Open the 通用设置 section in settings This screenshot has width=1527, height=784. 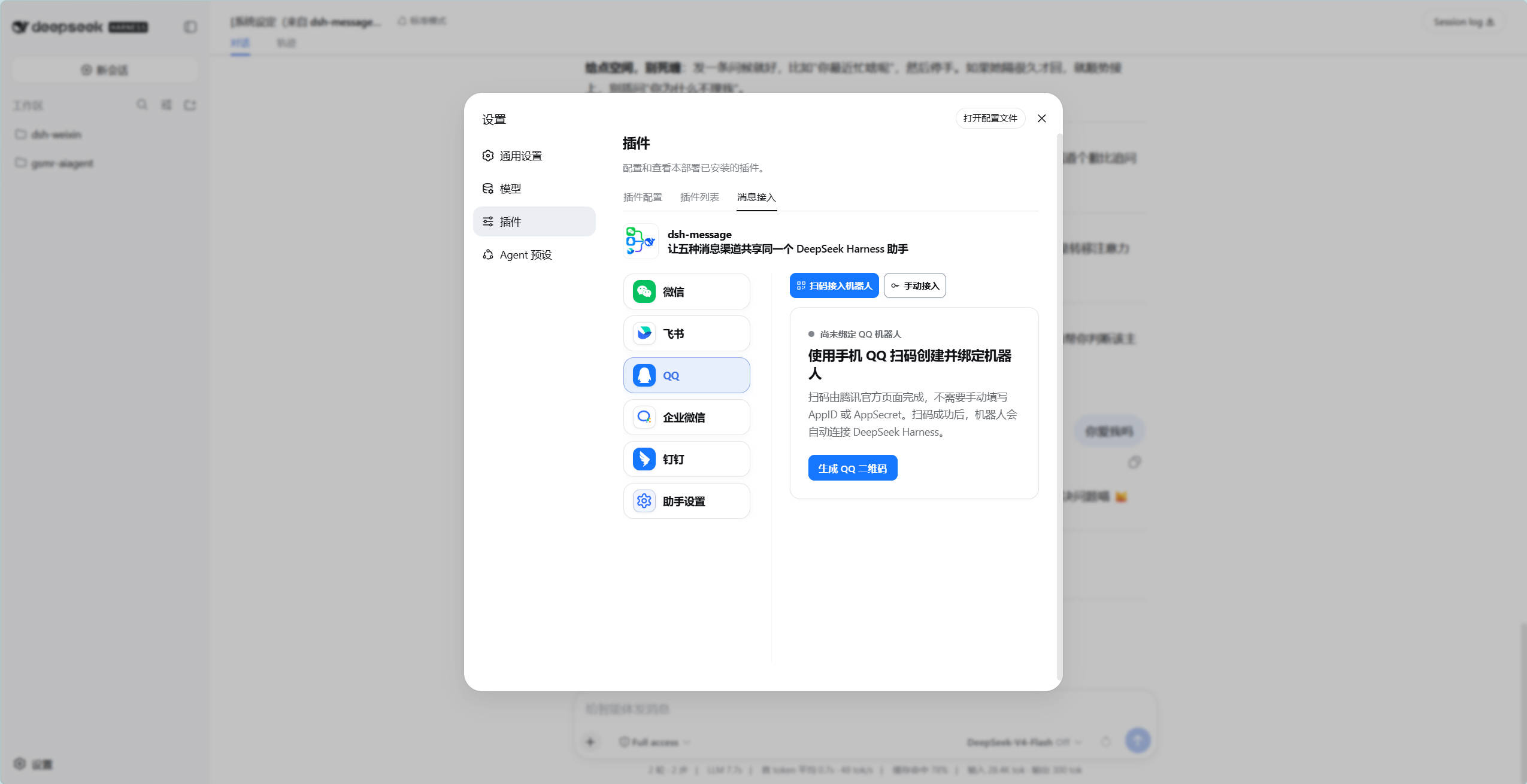tap(534, 156)
